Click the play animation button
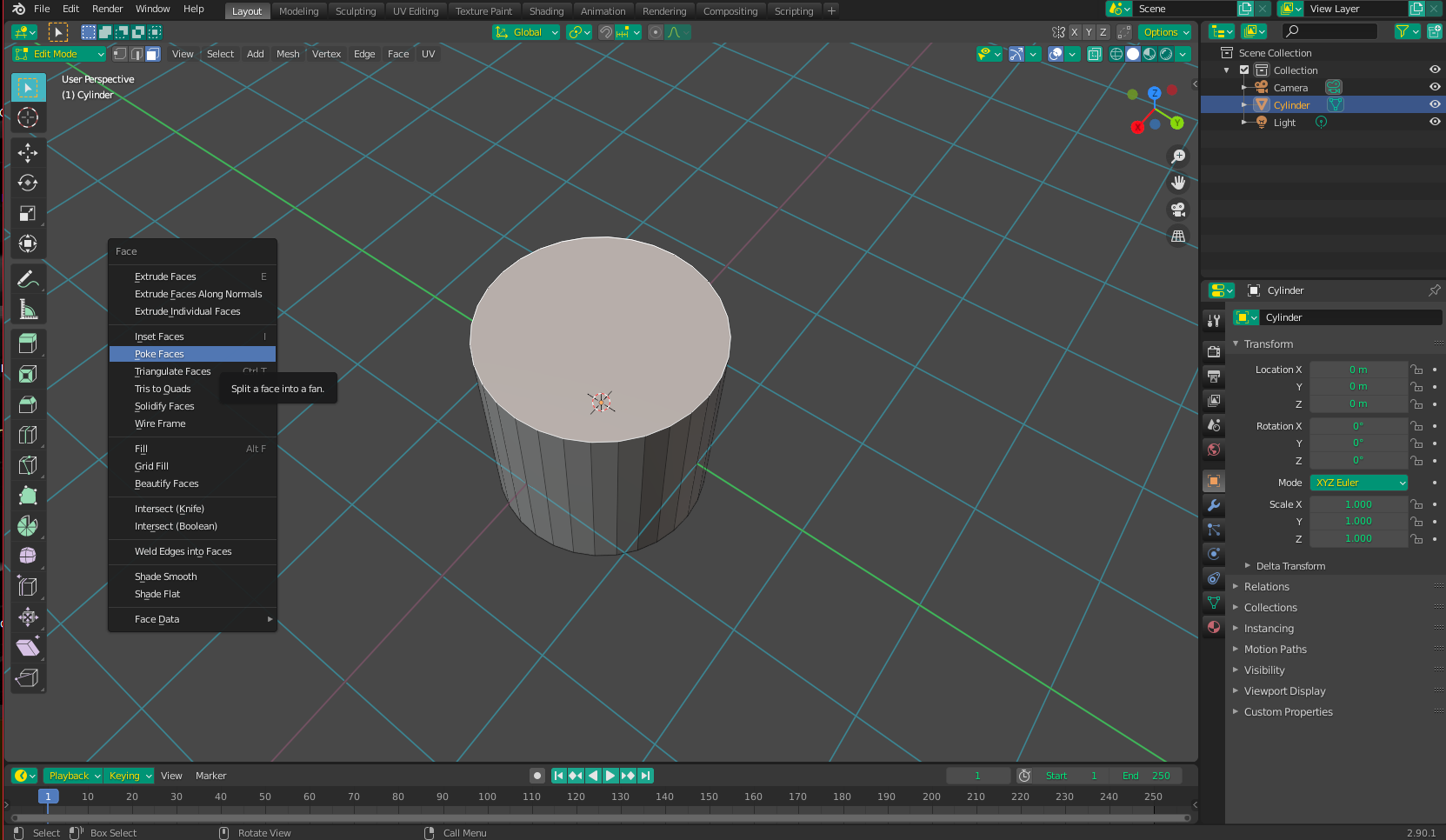 pyautogui.click(x=610, y=776)
